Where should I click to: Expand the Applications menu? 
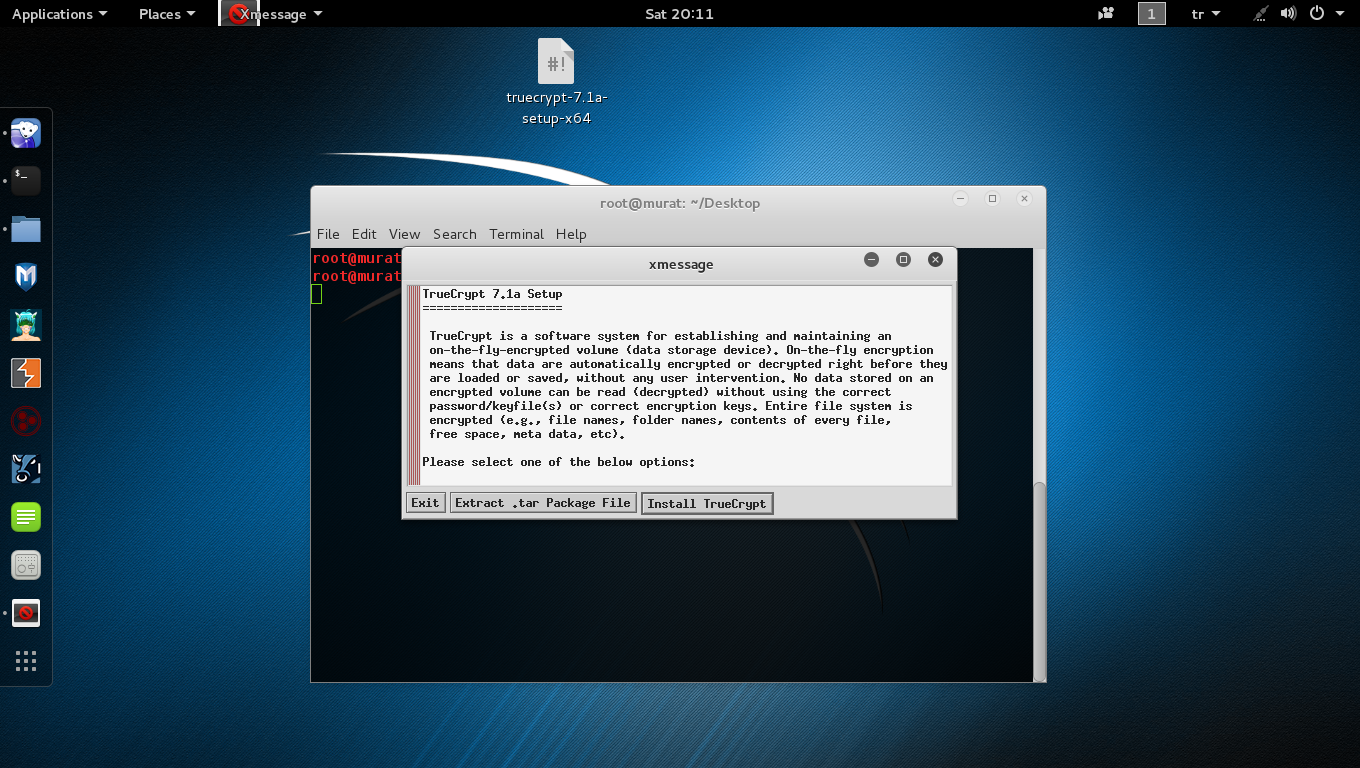click(59, 14)
